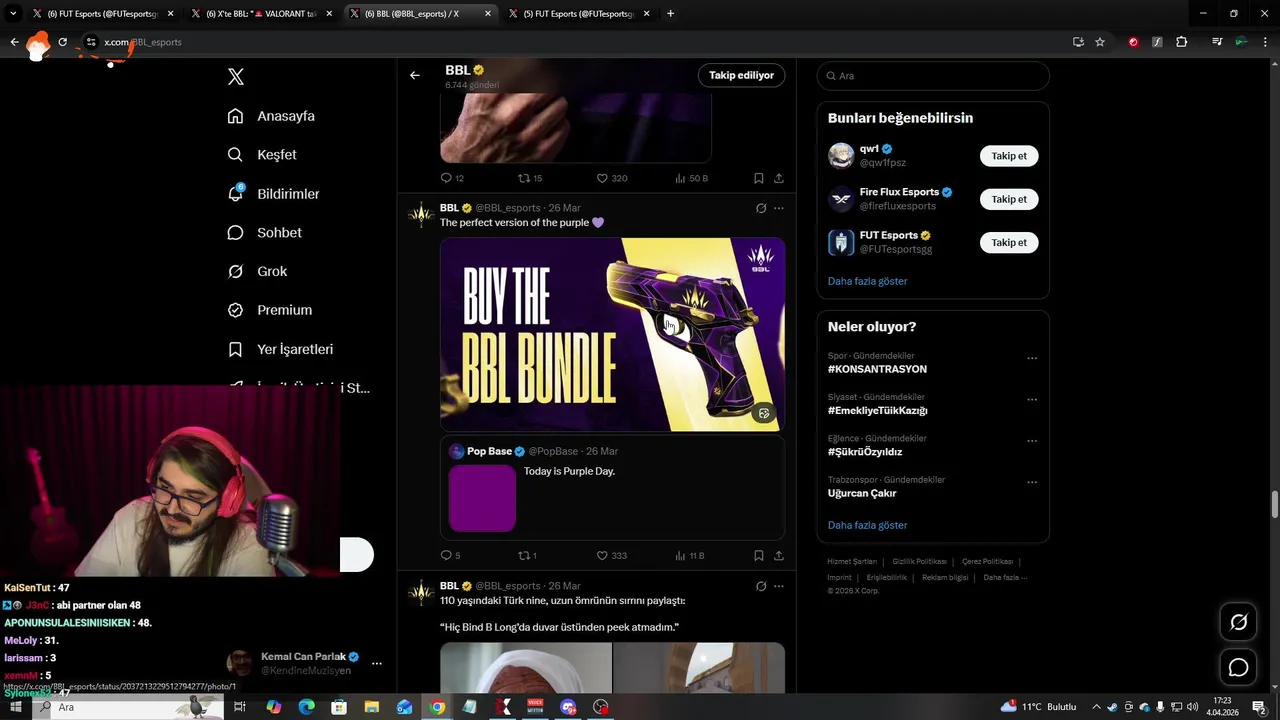This screenshot has height=720, width=1280.
Task: Click Grok icon on Türk nine post
Action: click(761, 586)
